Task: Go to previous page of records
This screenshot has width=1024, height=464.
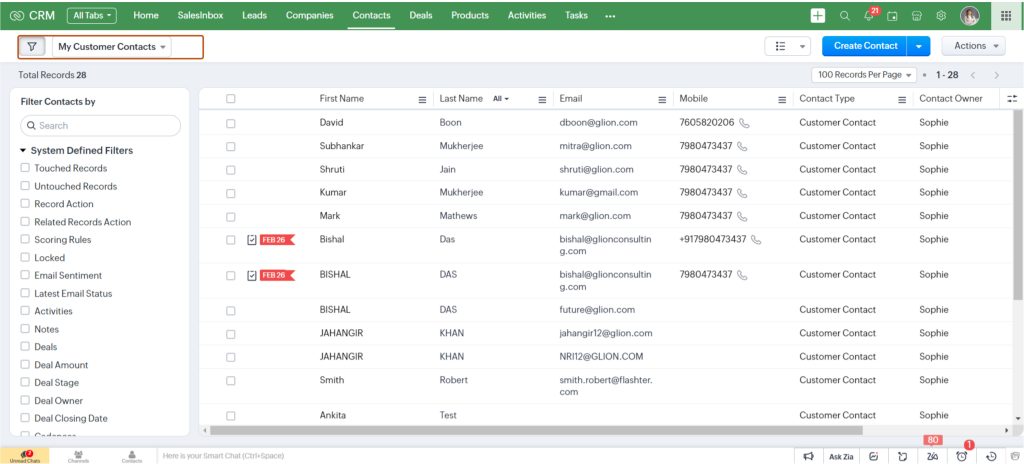Action: pos(972,76)
